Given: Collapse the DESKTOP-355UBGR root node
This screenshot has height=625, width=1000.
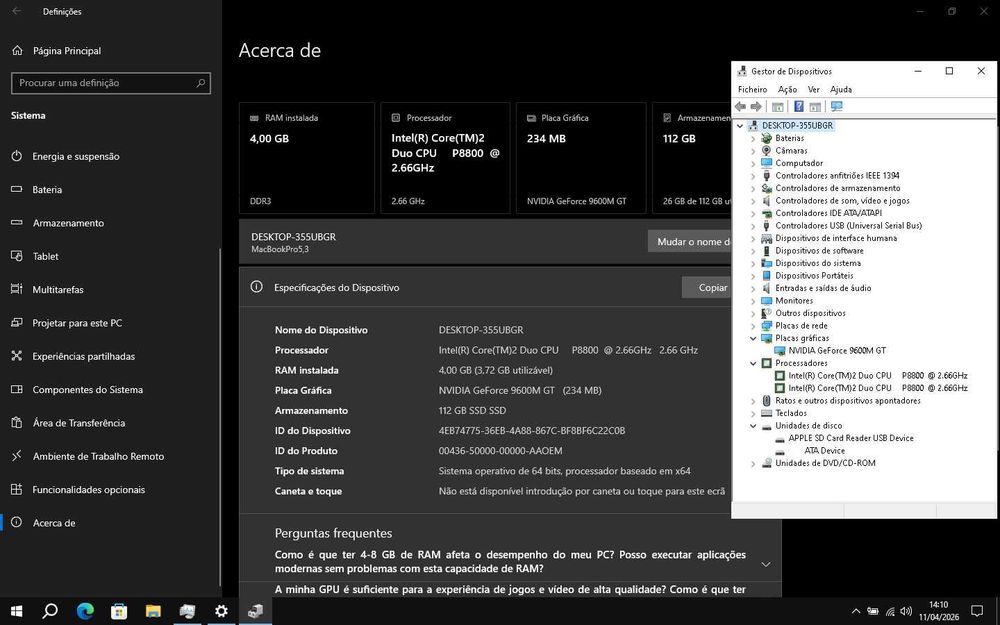Looking at the screenshot, I should [740, 126].
